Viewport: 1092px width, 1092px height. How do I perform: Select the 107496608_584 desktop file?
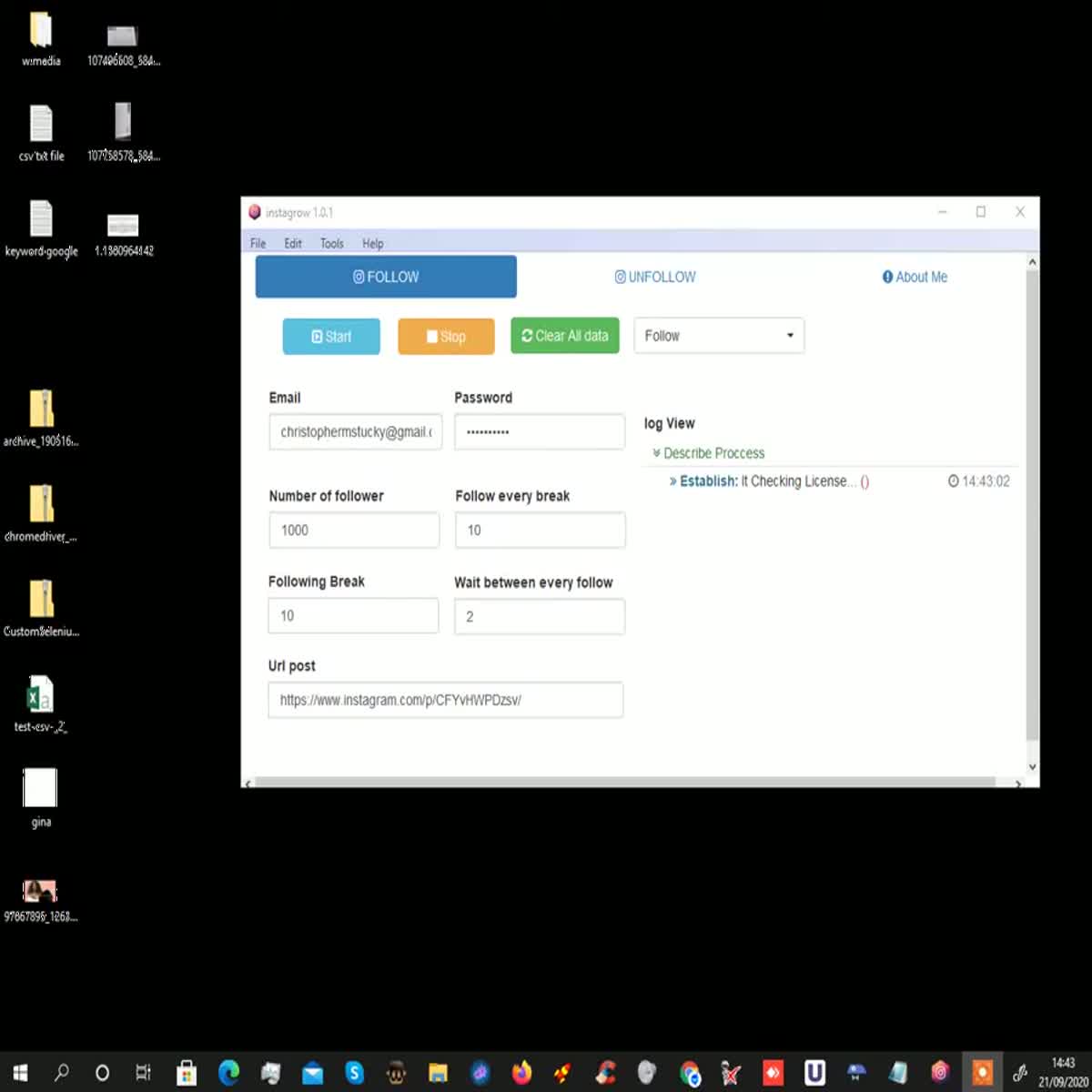123,44
